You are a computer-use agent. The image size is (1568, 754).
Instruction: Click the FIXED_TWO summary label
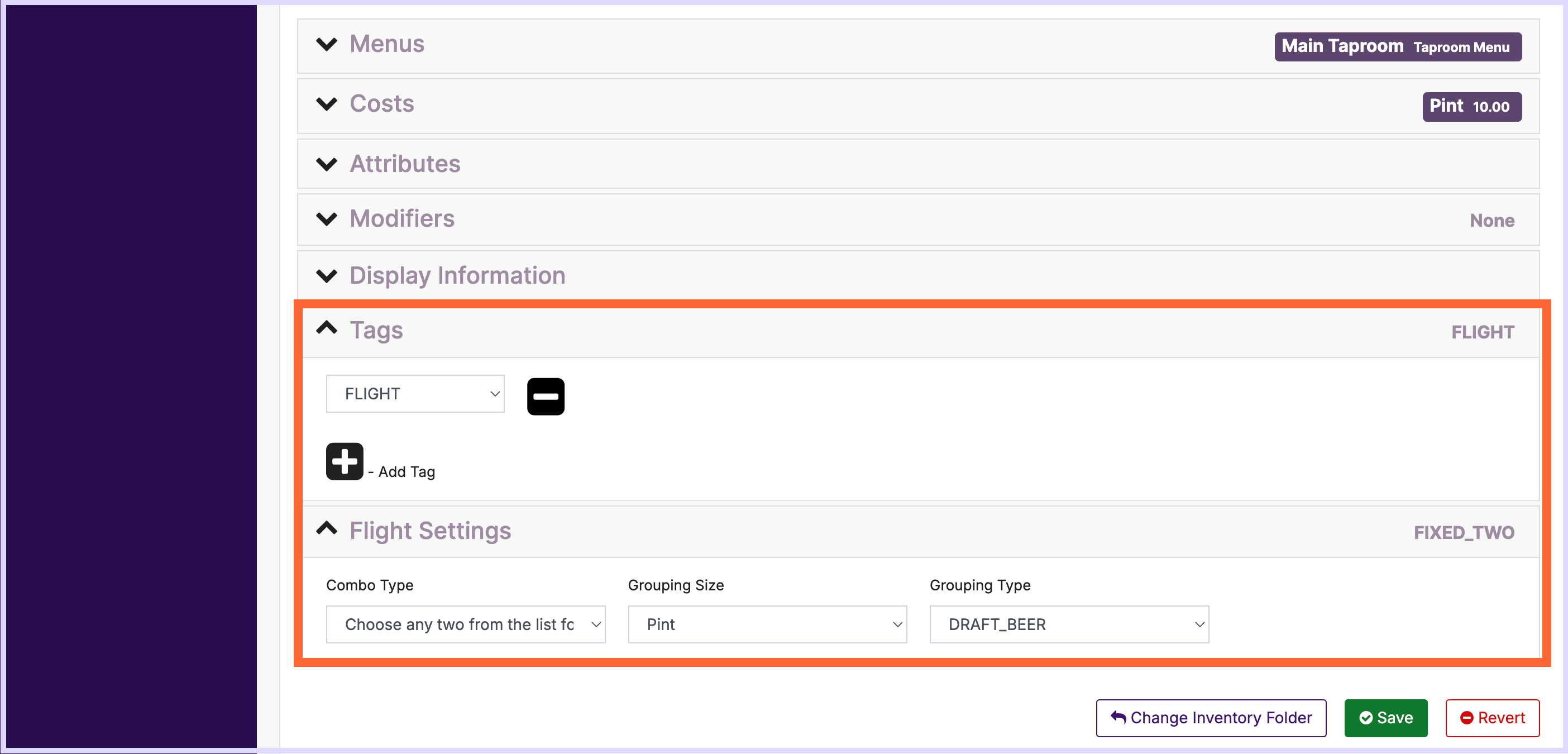1464,532
